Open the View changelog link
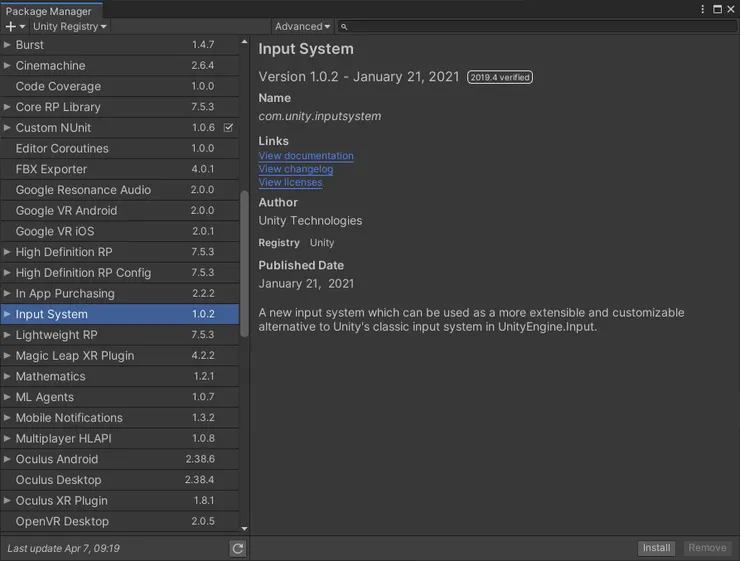The height and width of the screenshot is (561, 740). click(x=296, y=169)
